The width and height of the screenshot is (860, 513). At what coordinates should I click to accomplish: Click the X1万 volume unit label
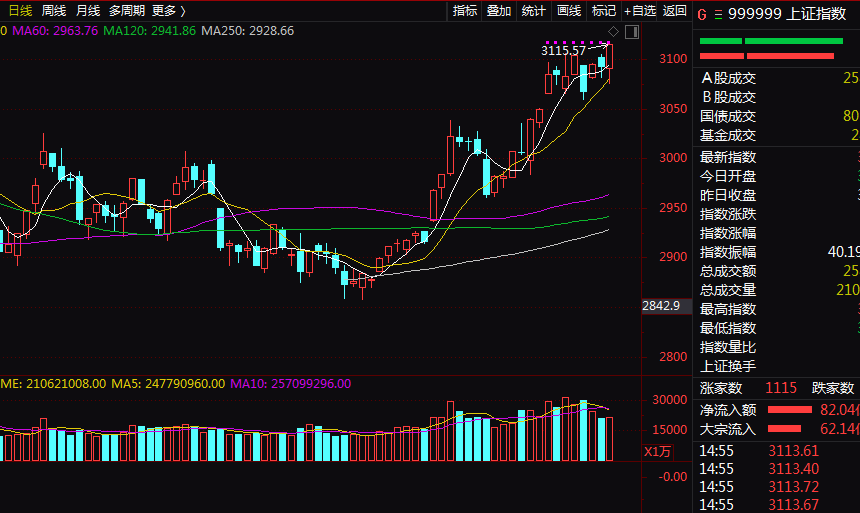[x=657, y=452]
